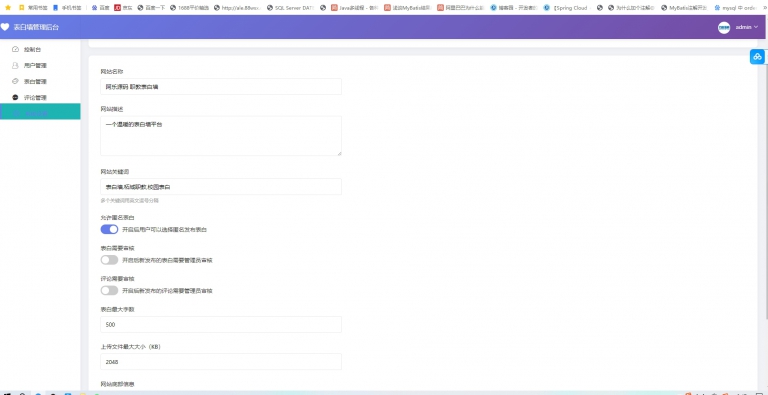Image resolution: width=768 pixels, height=395 pixels.
Task: Open the 常用书签 bookmarks folder
Action: coord(33,8)
